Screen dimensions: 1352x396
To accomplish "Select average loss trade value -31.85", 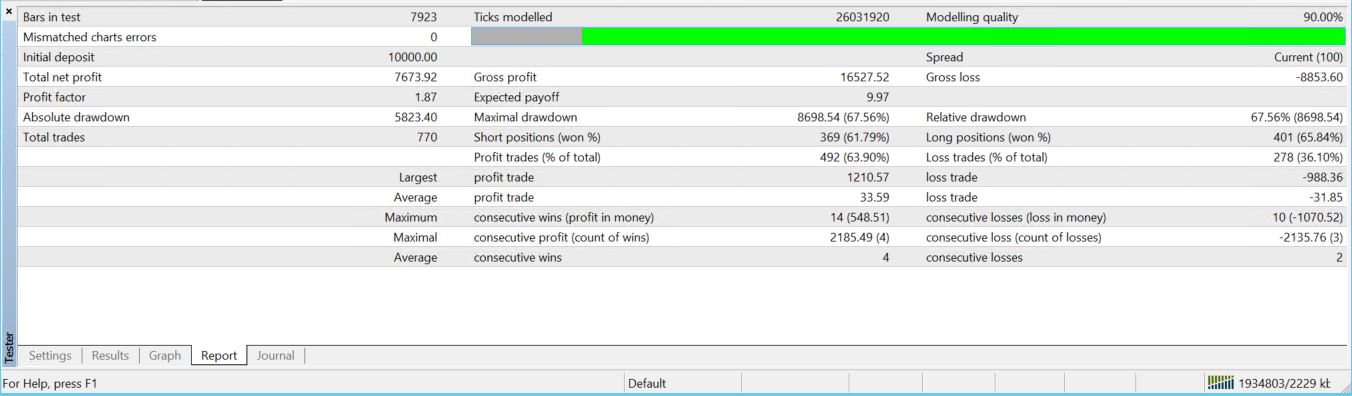I will click(1326, 197).
